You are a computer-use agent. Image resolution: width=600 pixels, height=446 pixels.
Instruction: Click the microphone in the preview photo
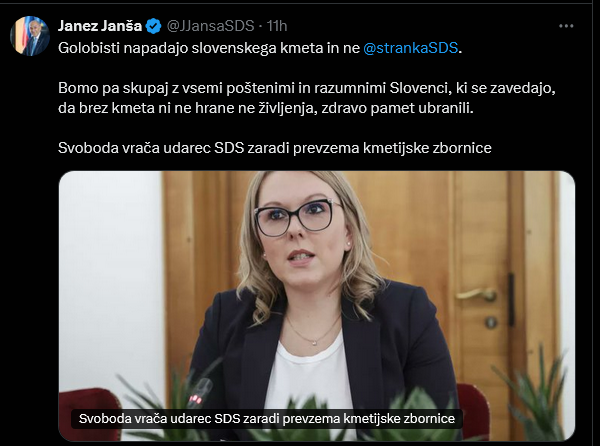pos(199,393)
